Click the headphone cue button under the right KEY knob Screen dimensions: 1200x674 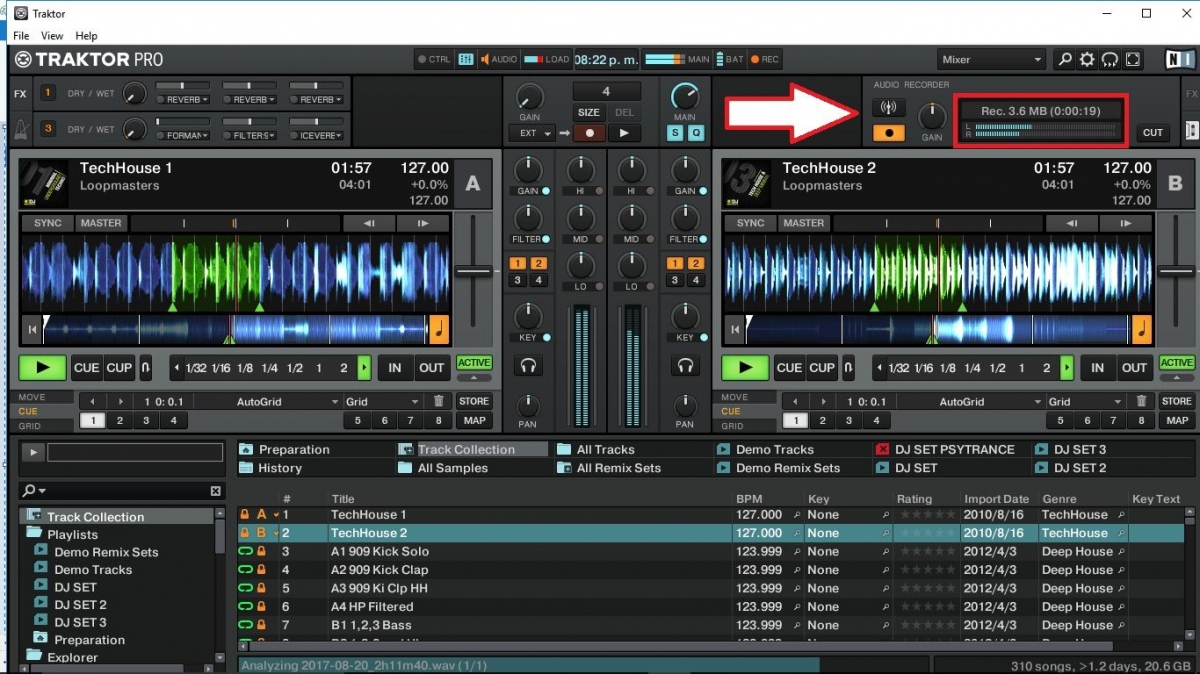tap(685, 367)
